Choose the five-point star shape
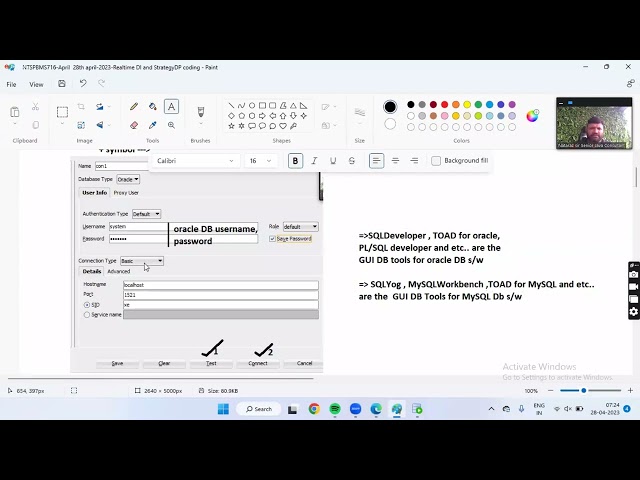Viewport: 640px width, 480px height. pos(231,126)
